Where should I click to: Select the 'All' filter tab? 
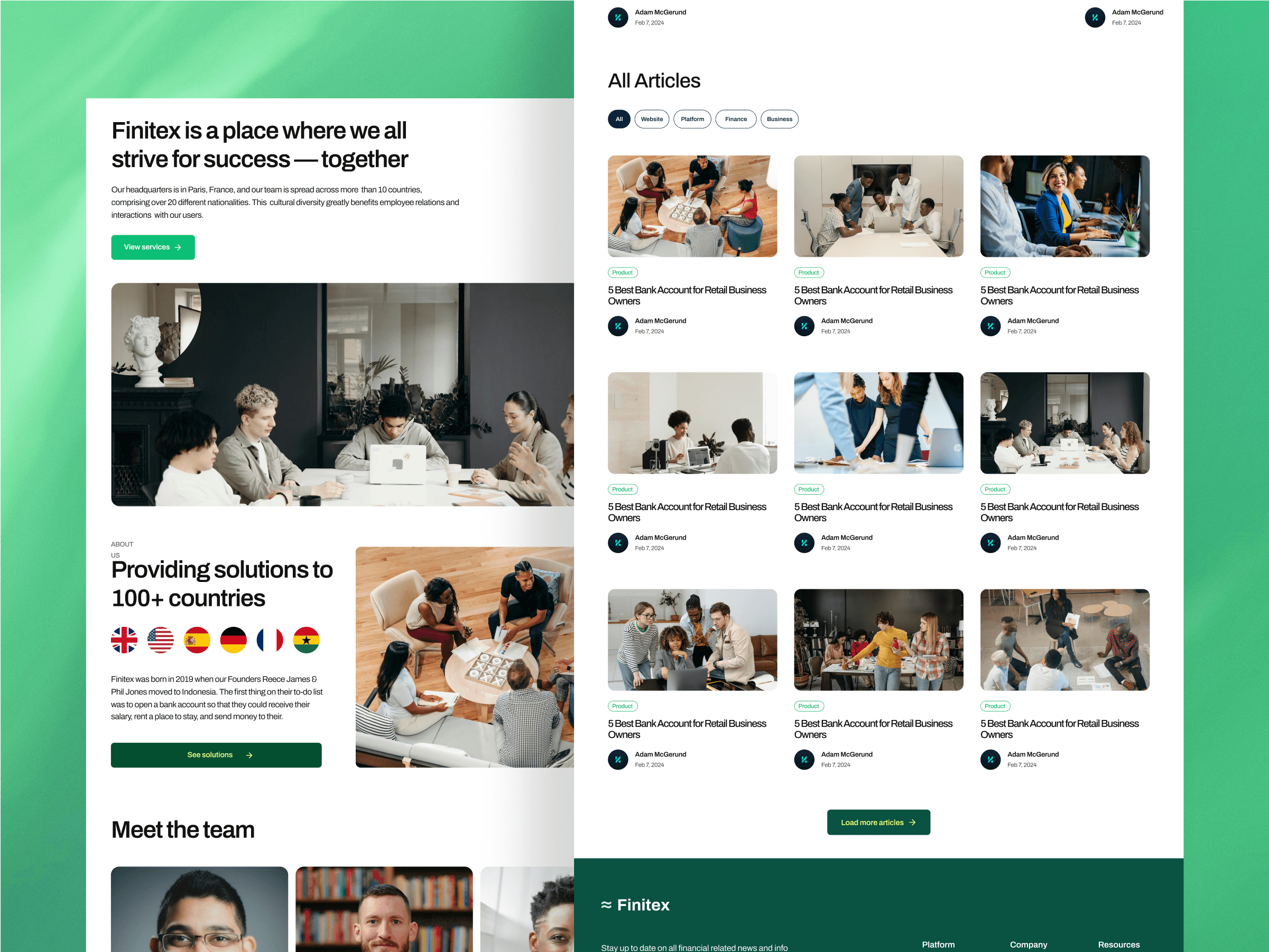[x=619, y=119]
